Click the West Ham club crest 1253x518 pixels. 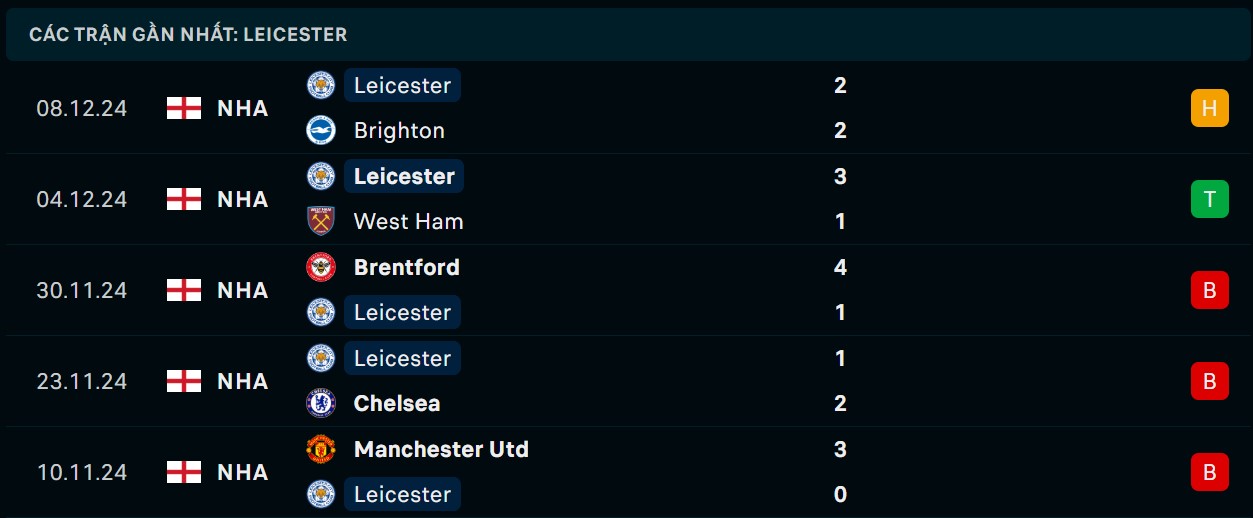point(321,221)
